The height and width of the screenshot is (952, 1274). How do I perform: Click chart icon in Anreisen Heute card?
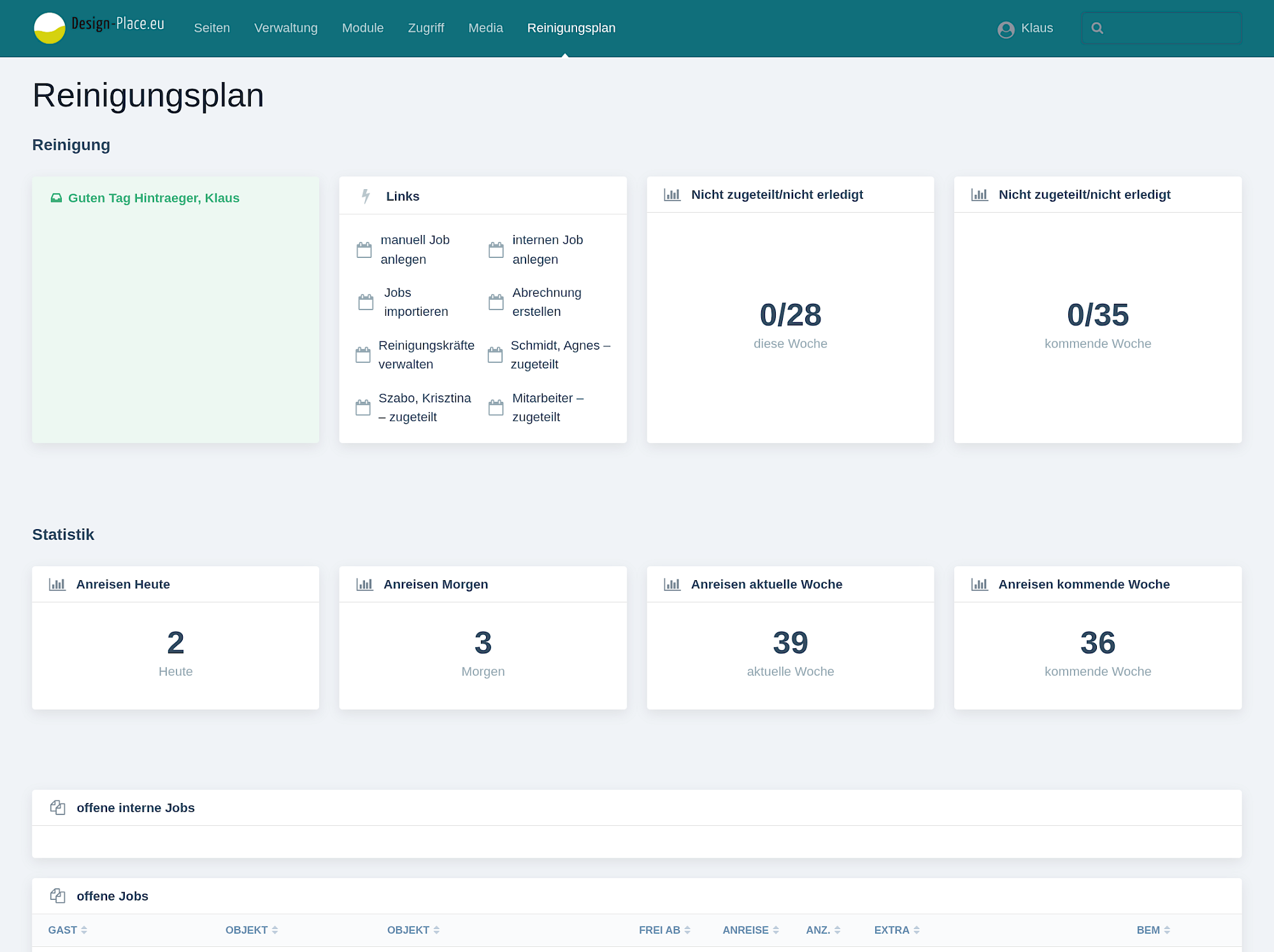pos(57,584)
